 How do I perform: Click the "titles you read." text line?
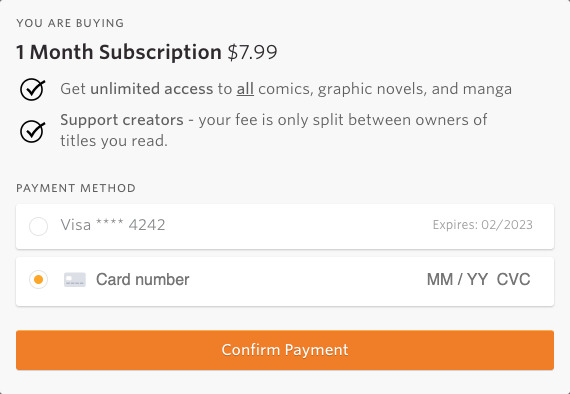coord(114,141)
